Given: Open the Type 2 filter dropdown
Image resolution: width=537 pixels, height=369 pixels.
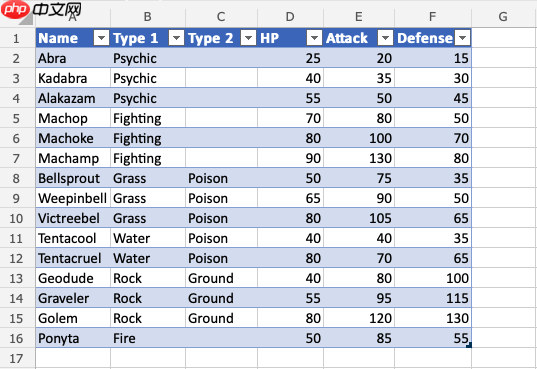Looking at the screenshot, I should tap(248, 38).
